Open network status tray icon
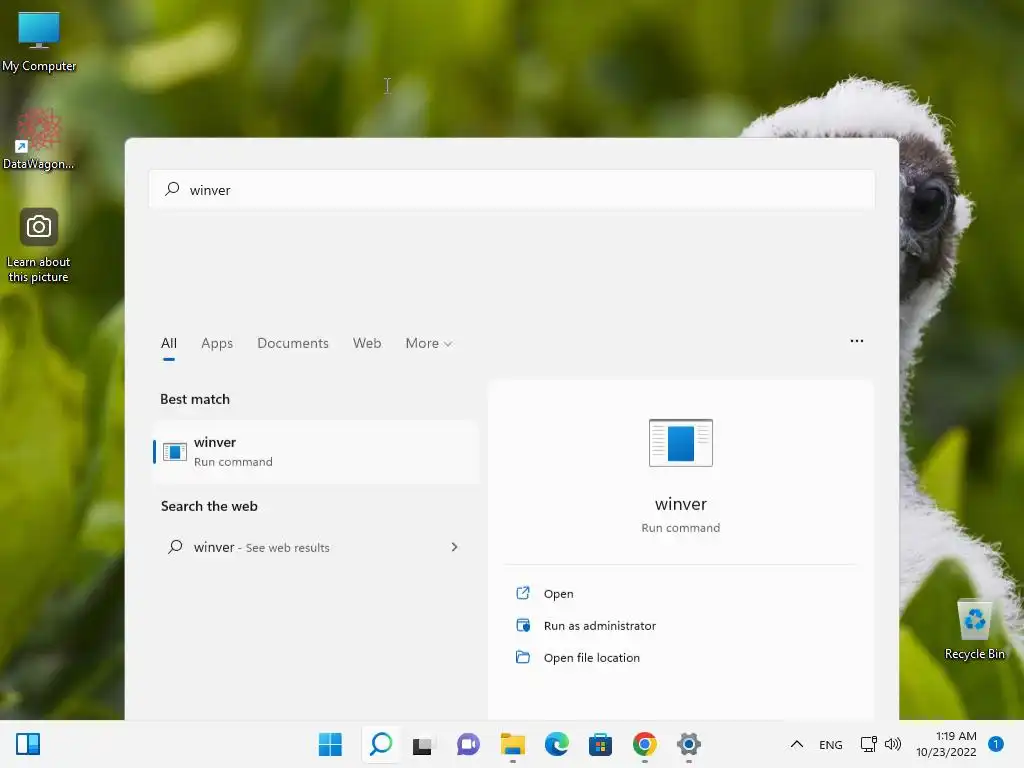 pos(869,744)
